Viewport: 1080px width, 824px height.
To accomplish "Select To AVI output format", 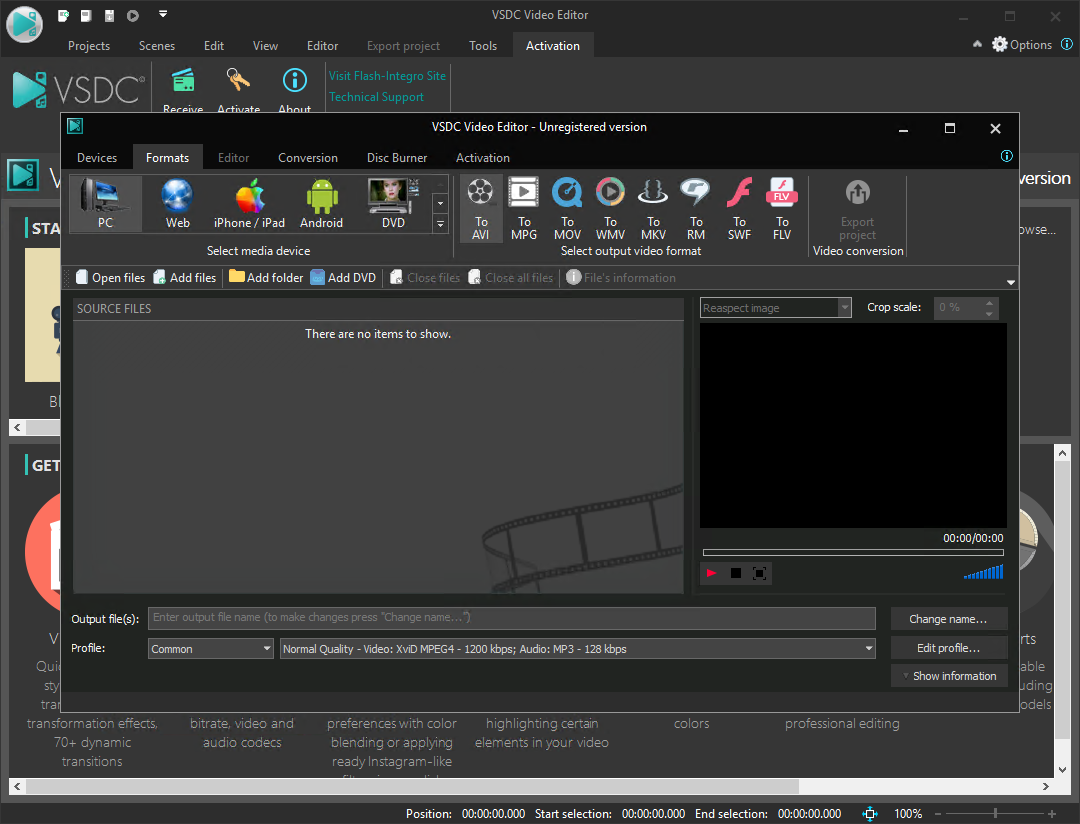I will coord(481,209).
